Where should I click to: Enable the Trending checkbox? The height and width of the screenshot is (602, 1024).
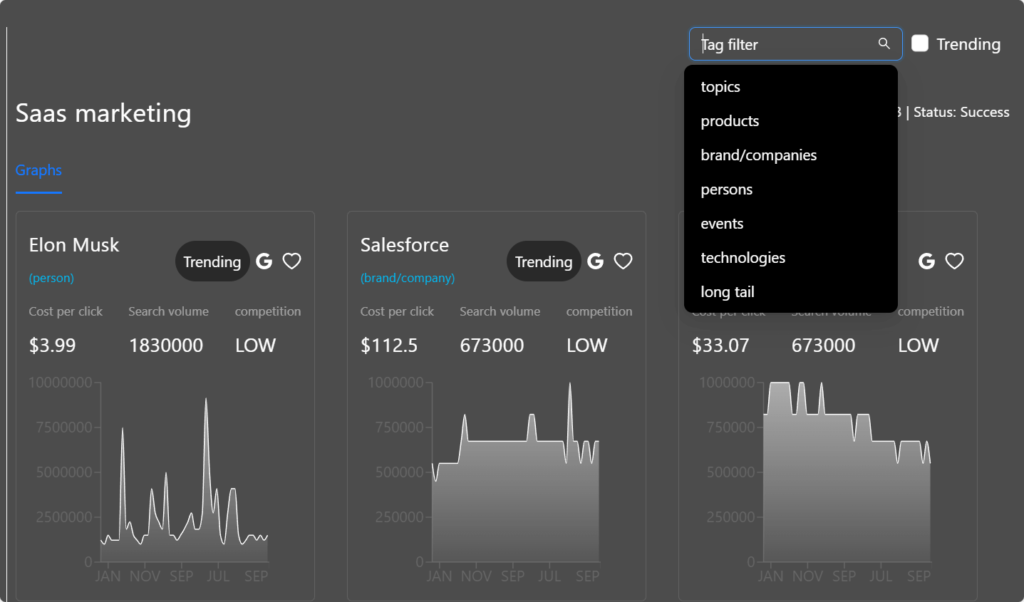[x=919, y=43]
